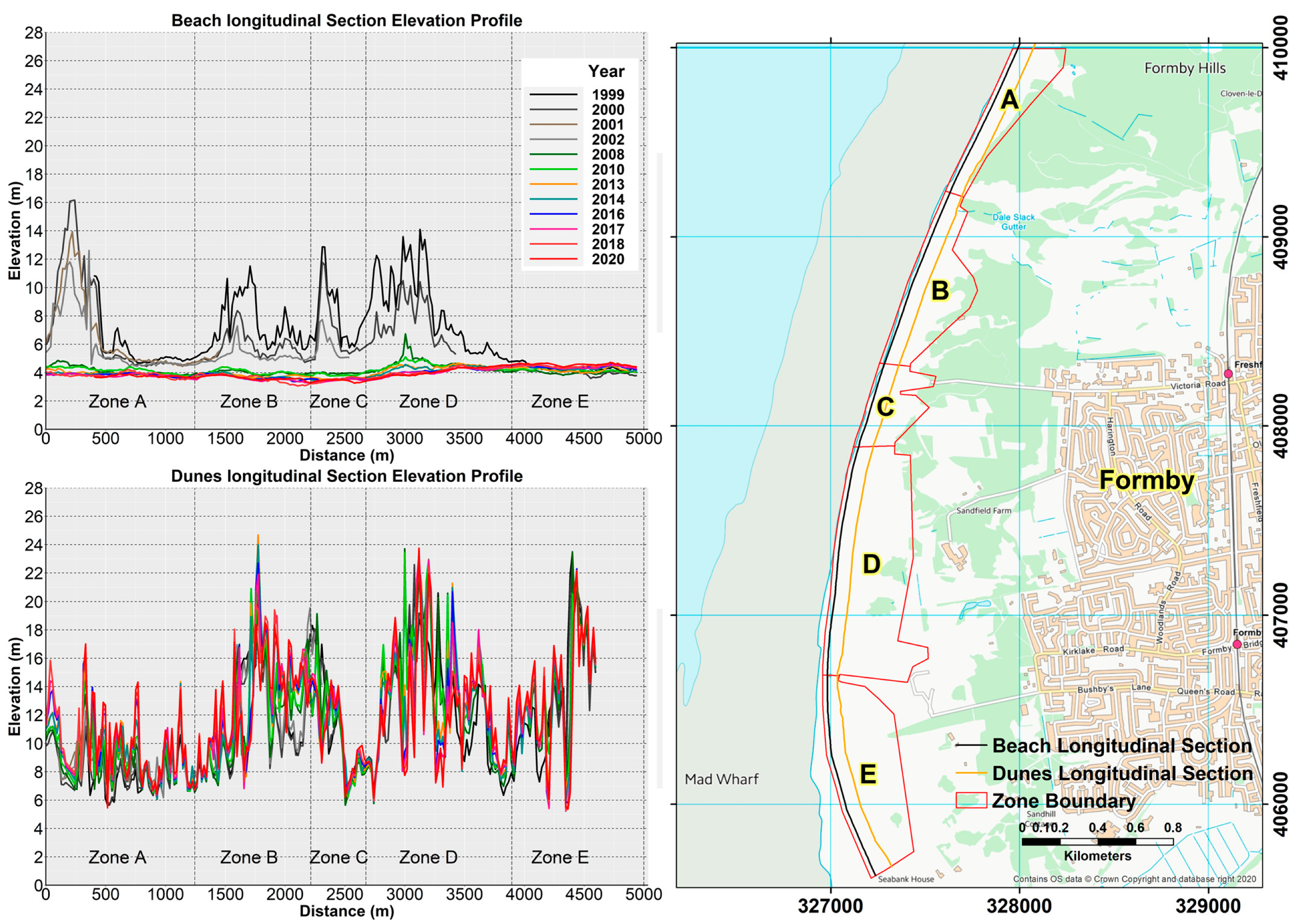Click the 2013 orange legend line swatch
The height and width of the screenshot is (924, 1303).
[553, 185]
